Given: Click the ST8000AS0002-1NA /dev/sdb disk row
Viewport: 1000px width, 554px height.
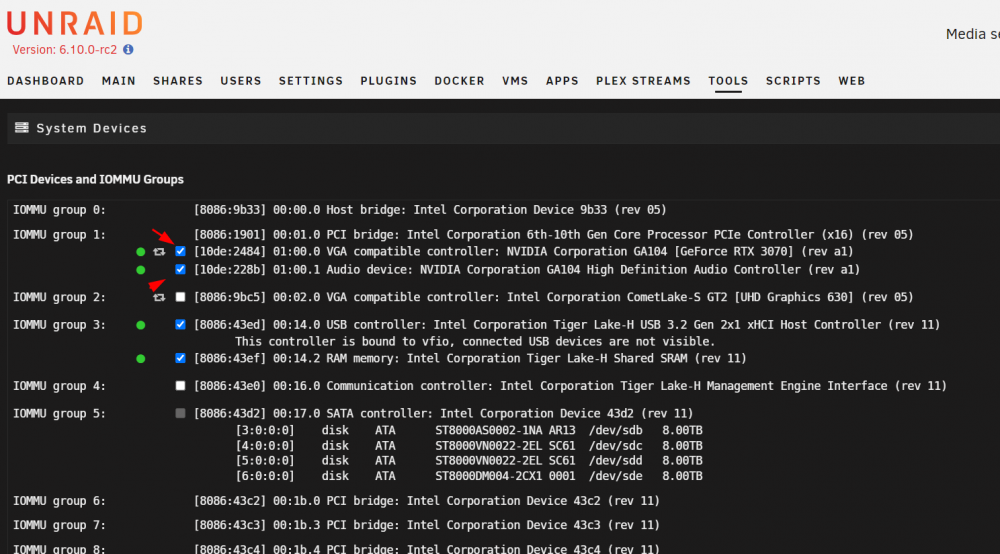Looking at the screenshot, I should click(469, 430).
